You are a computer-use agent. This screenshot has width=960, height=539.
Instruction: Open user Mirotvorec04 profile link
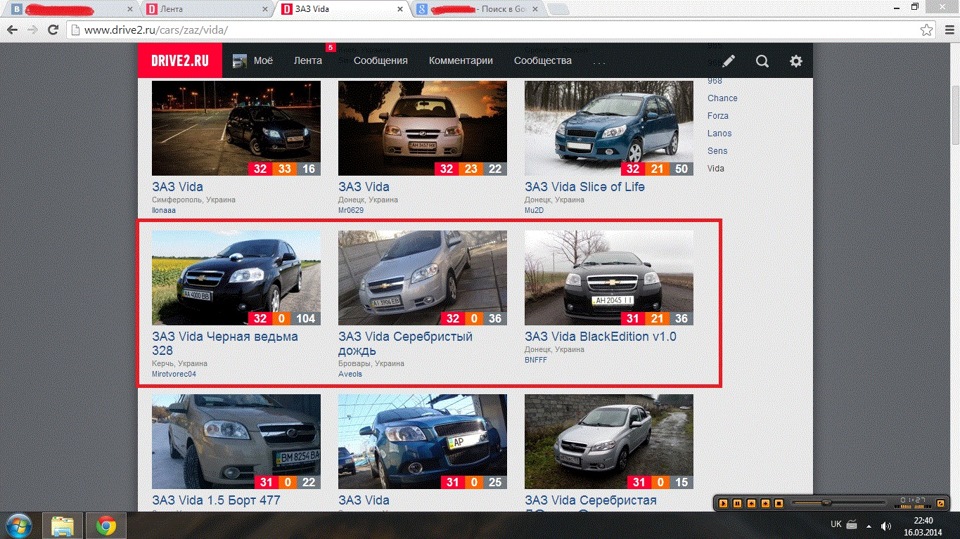pyautogui.click(x=174, y=374)
